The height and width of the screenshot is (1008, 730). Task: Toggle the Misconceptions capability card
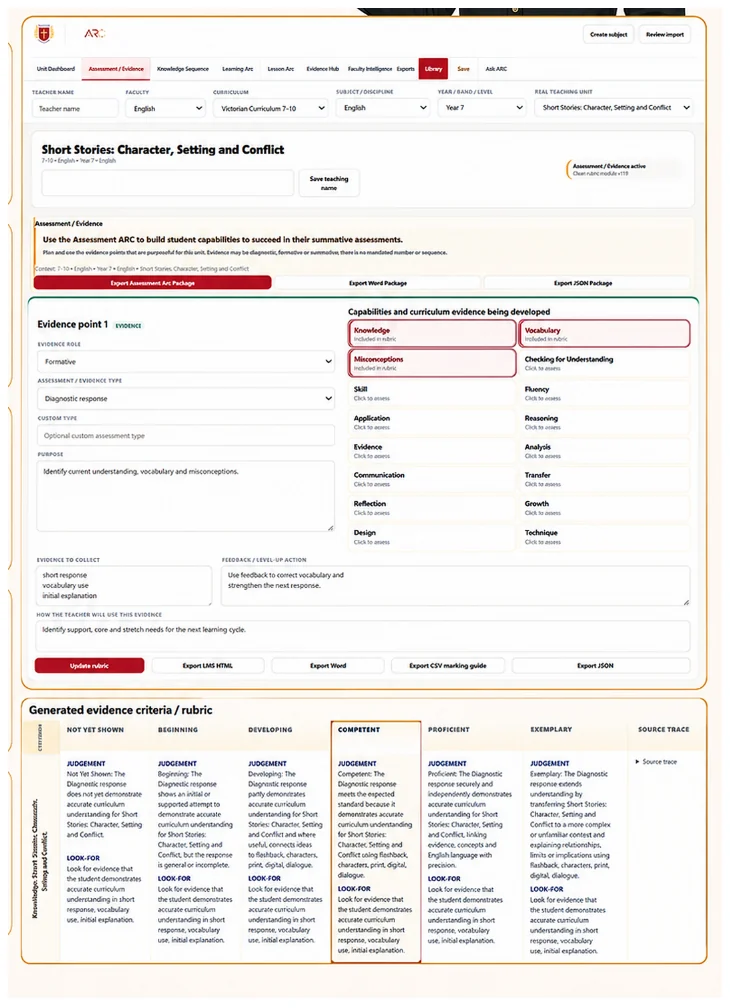(432, 363)
